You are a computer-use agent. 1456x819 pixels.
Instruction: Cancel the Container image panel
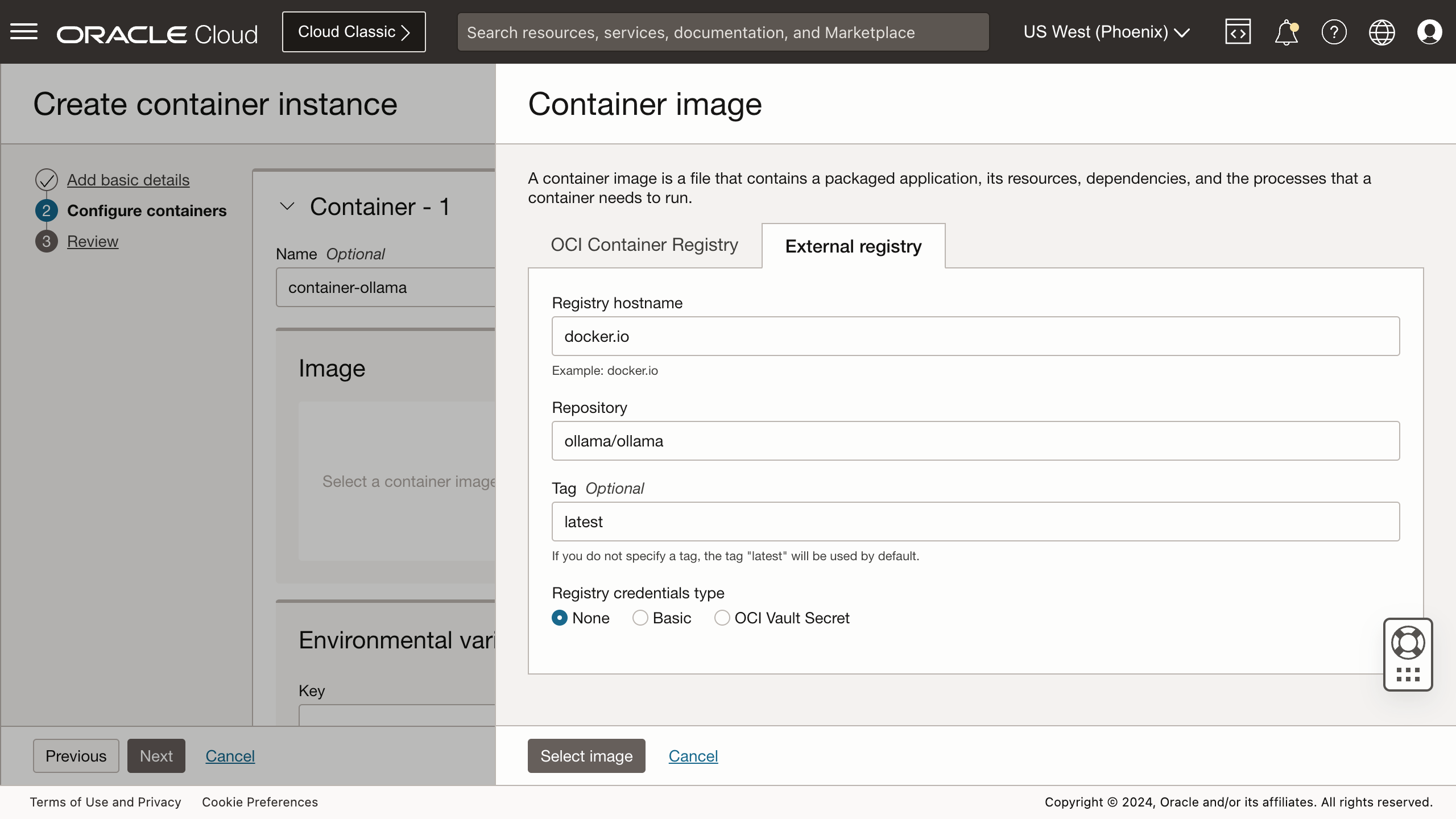click(x=693, y=756)
